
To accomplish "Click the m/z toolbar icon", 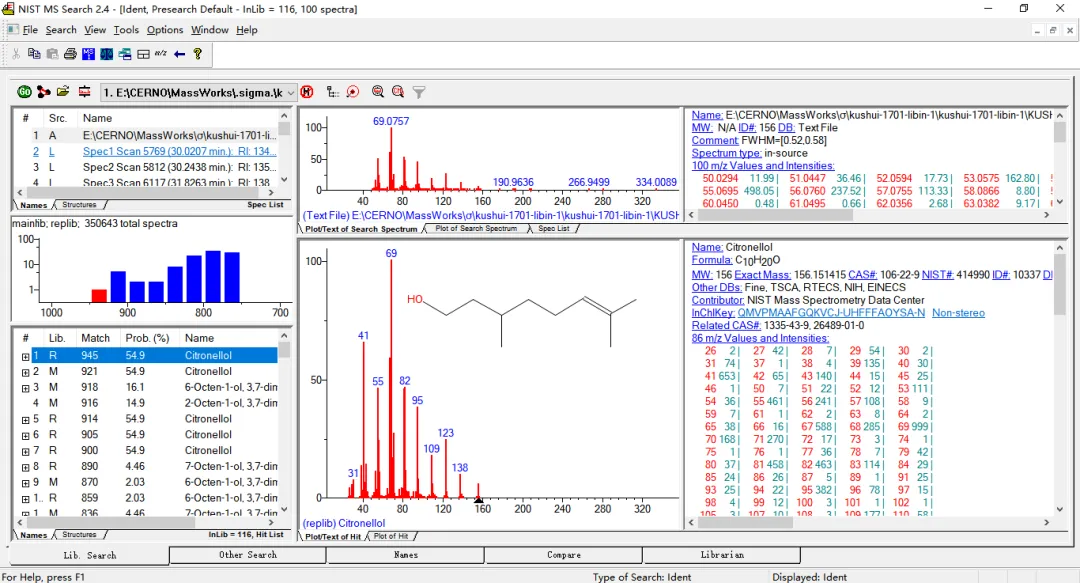I will pos(161,54).
